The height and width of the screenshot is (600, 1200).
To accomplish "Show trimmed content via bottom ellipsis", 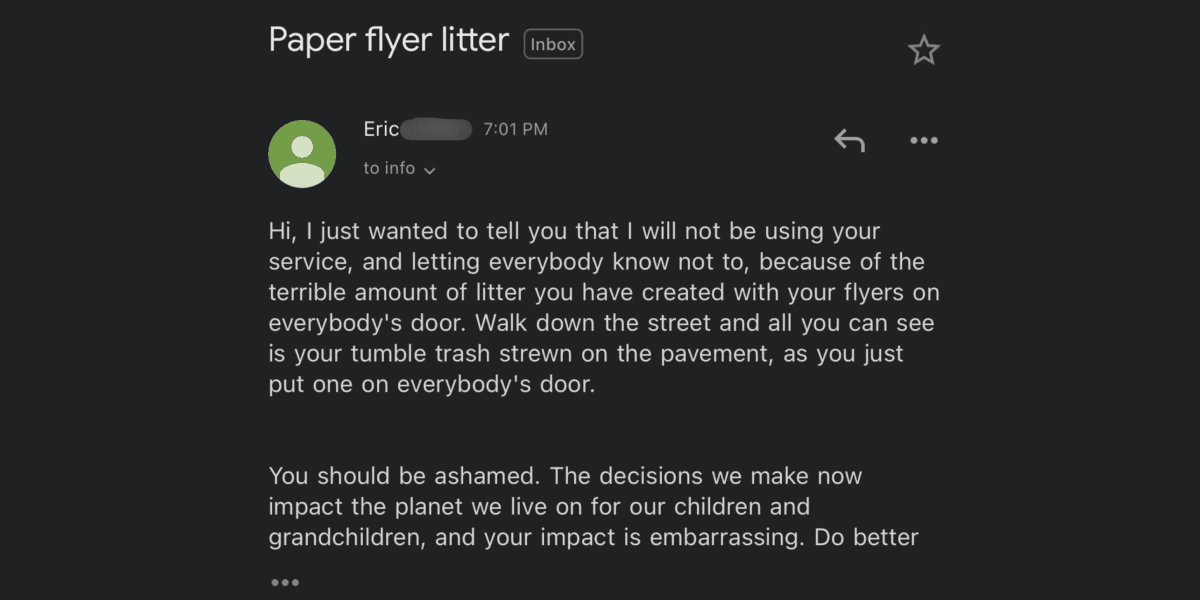I will [x=284, y=582].
